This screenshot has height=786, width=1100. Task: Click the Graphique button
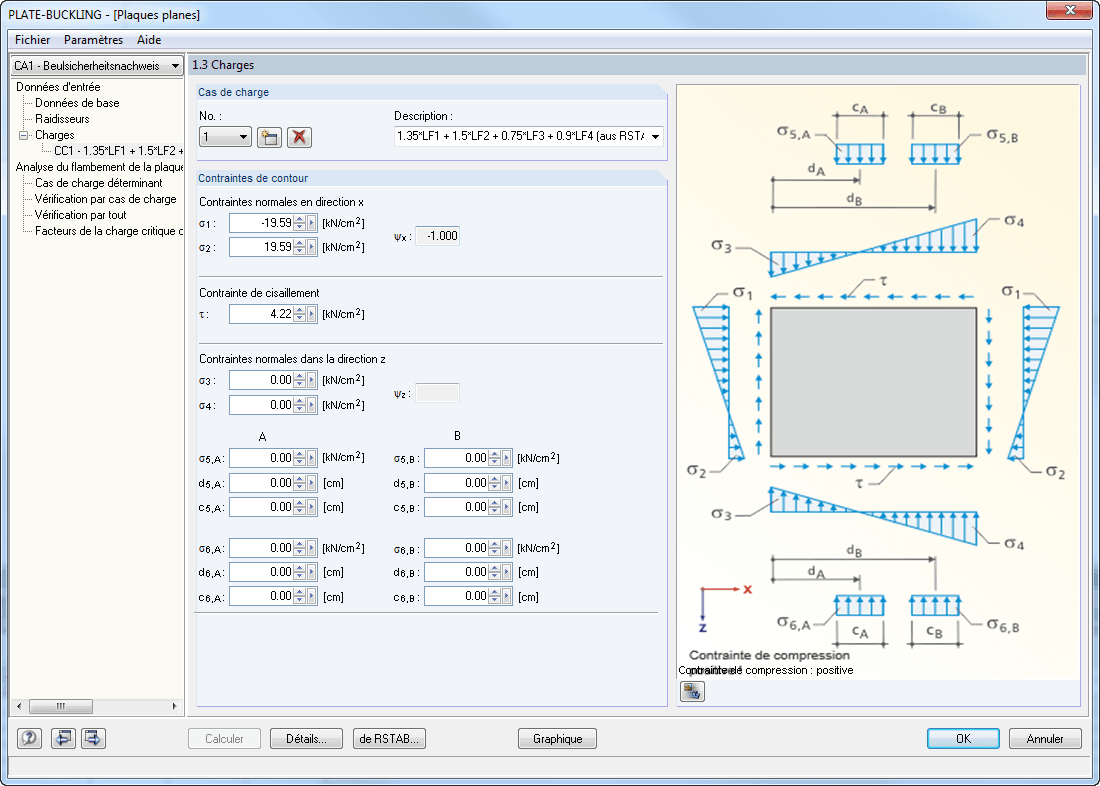point(558,738)
